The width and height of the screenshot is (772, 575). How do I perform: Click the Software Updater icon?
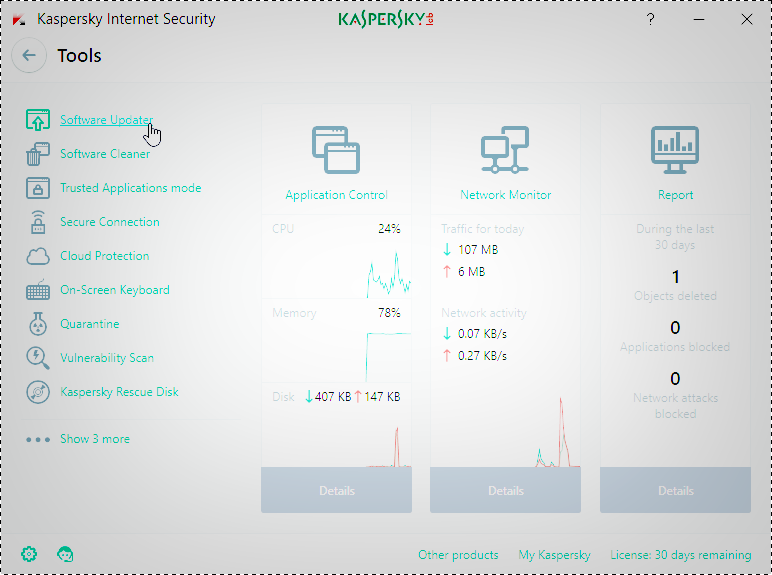click(37, 120)
